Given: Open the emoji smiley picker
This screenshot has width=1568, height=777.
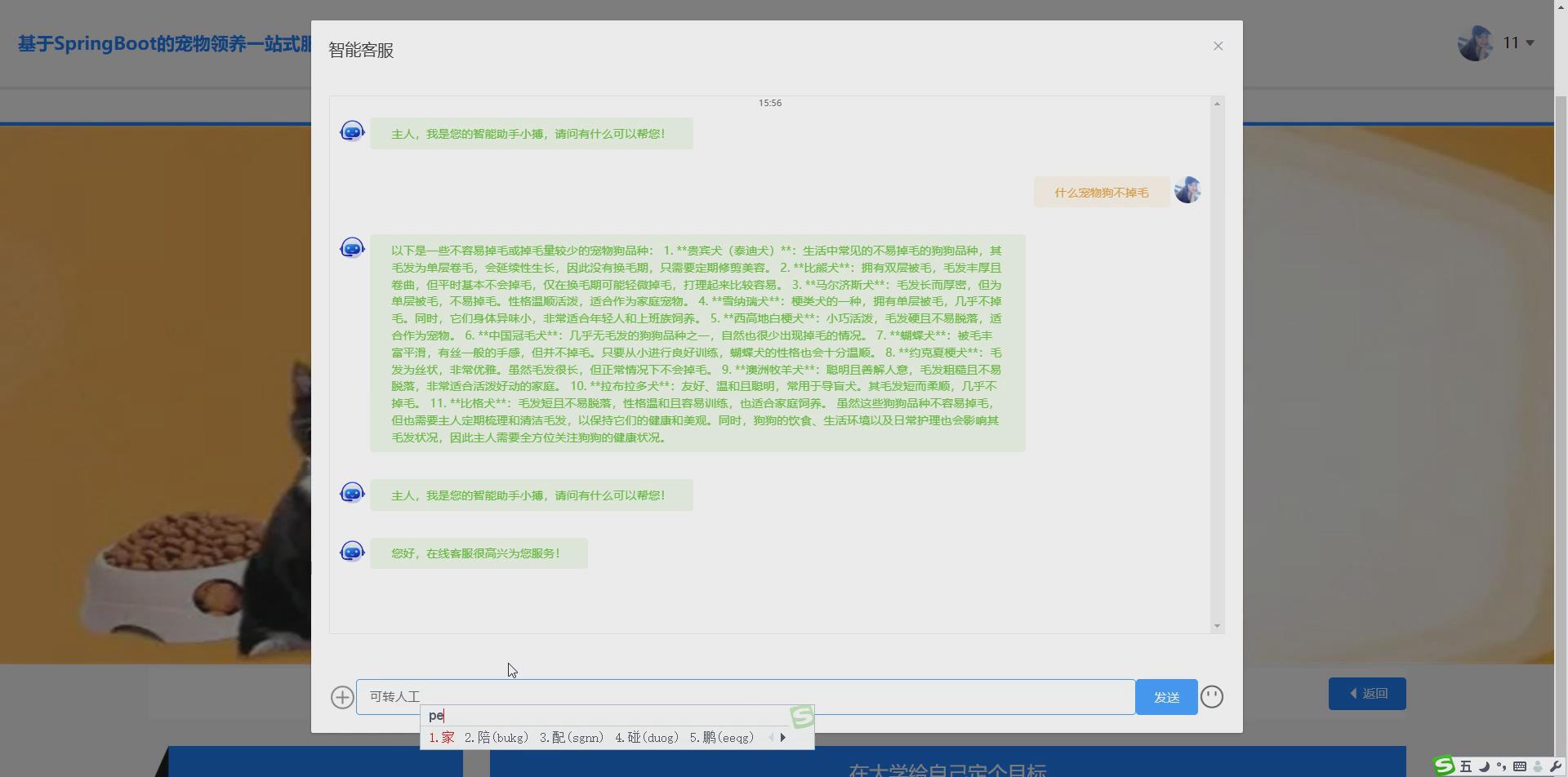Looking at the screenshot, I should click(1212, 696).
